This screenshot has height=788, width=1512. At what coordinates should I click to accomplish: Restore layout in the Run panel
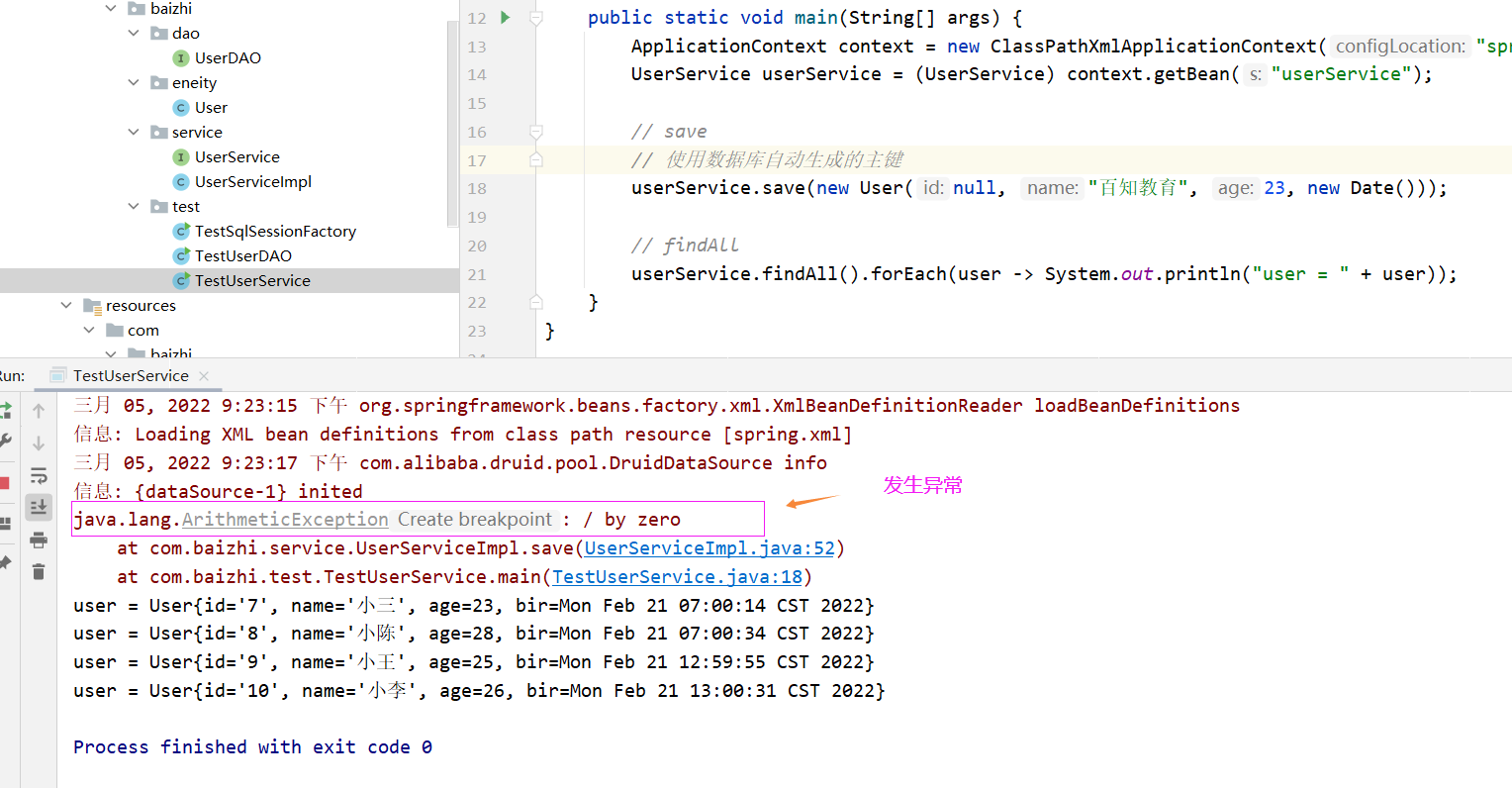(x=5, y=523)
